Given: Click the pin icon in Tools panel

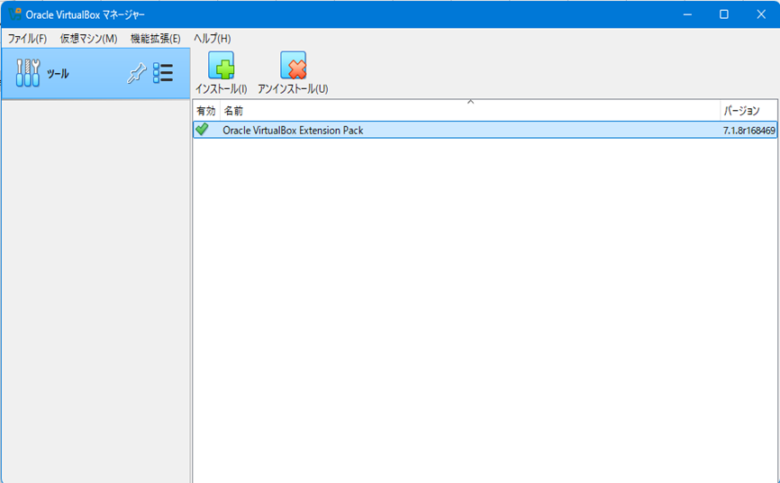Looking at the screenshot, I should 136,74.
